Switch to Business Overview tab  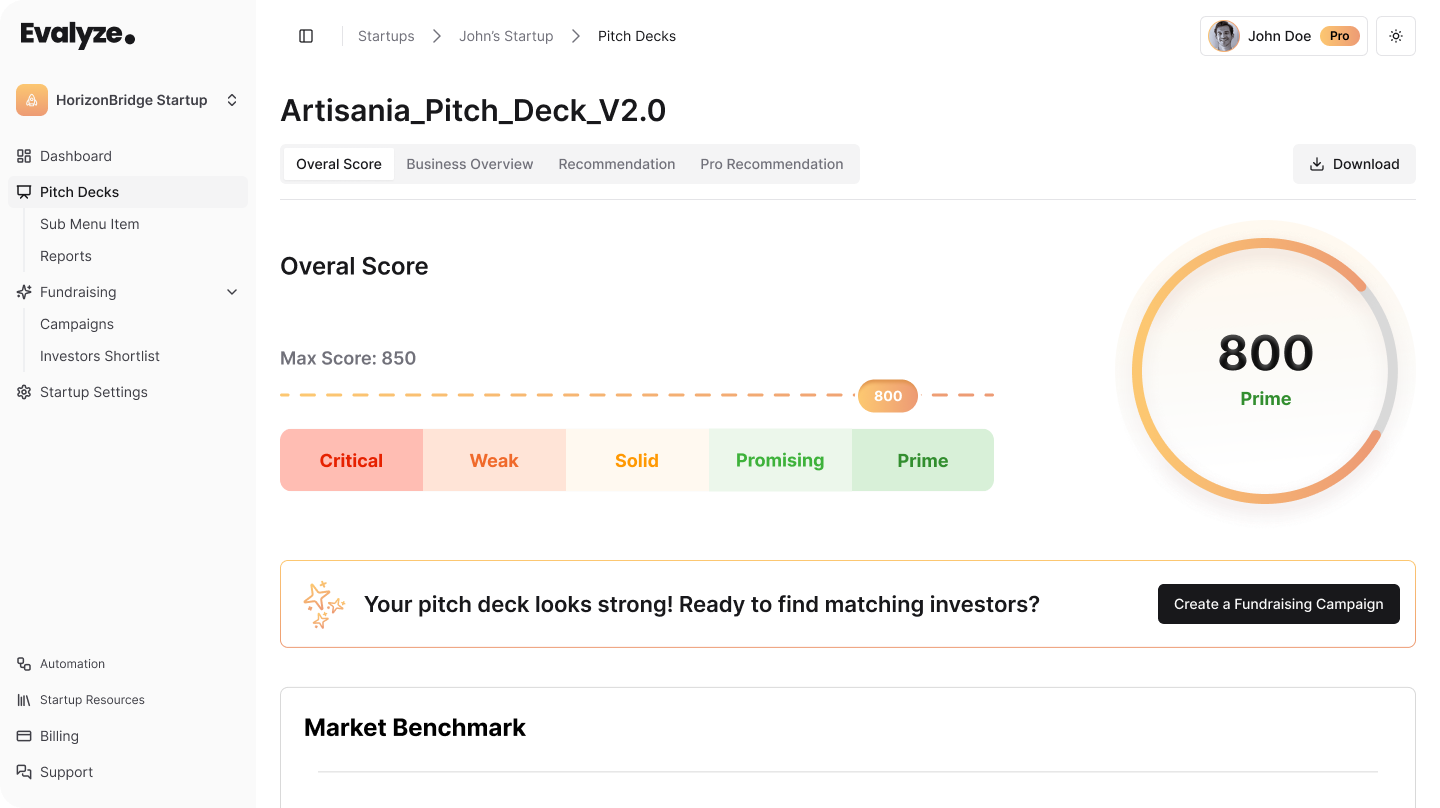[x=470, y=164]
